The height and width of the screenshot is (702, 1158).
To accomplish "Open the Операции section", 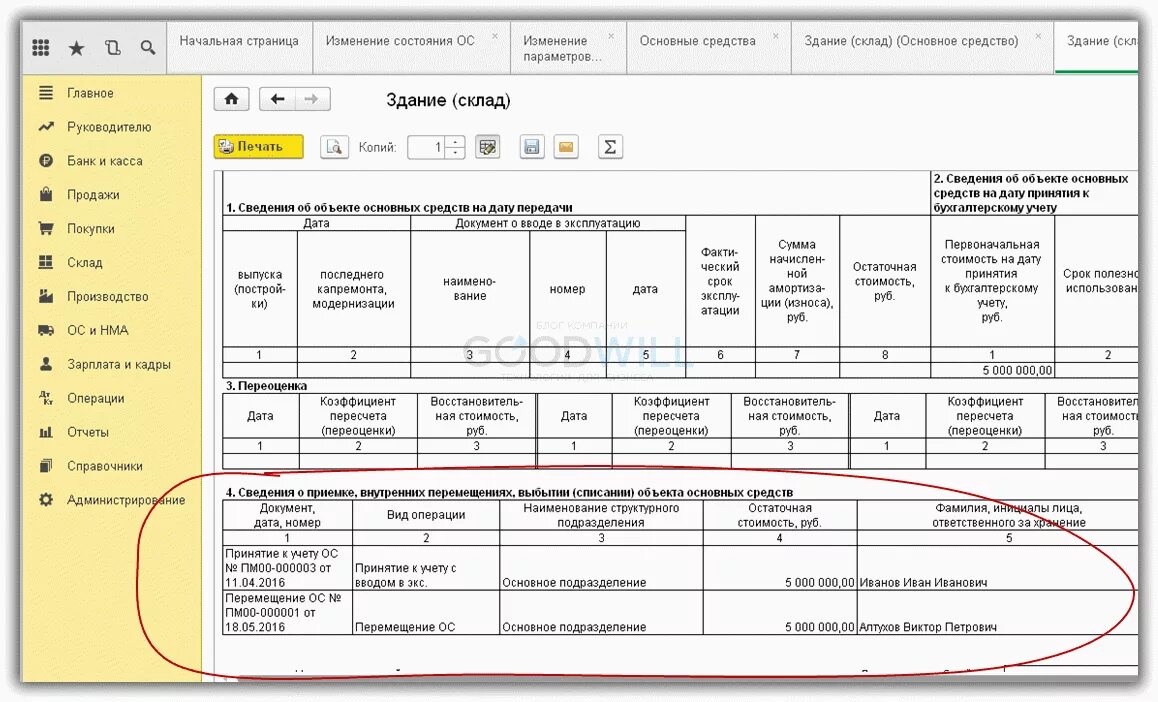I will coord(96,398).
